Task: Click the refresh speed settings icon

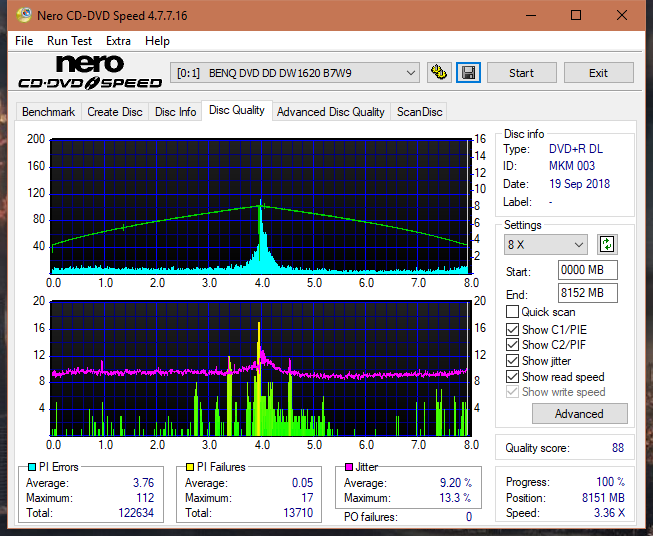Action: pyautogui.click(x=607, y=244)
